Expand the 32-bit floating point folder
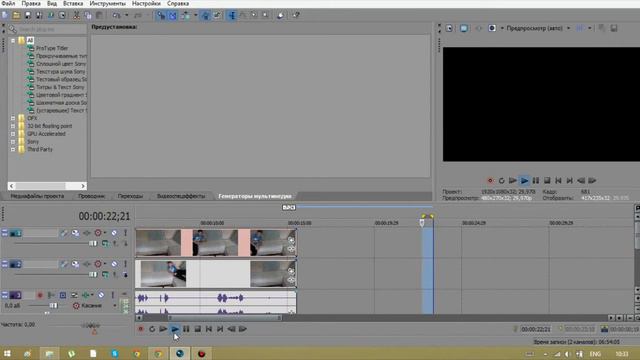 (13, 126)
